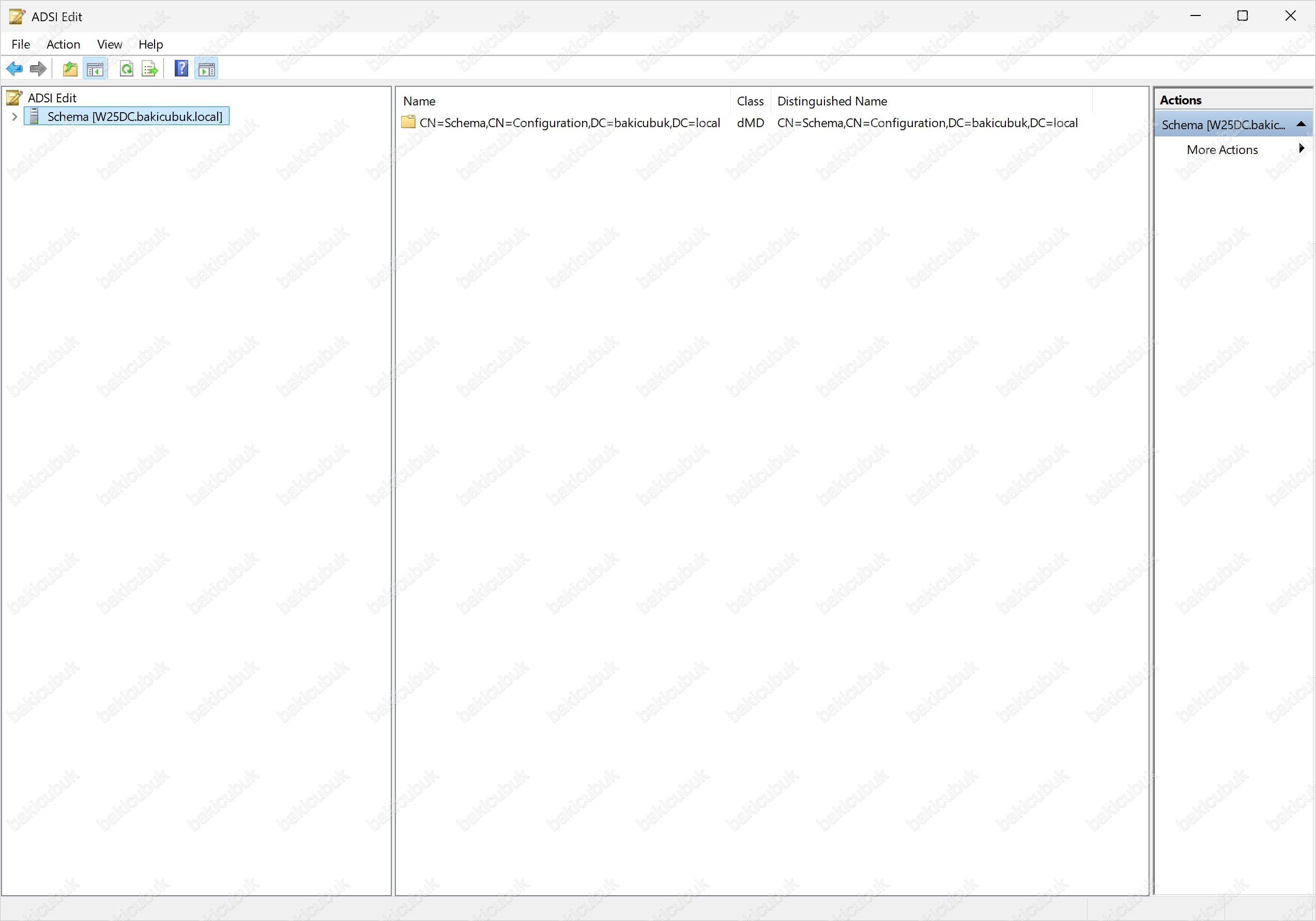Screen dimensions: 1316x921
Task: Open the Action menu
Action: 63,44
